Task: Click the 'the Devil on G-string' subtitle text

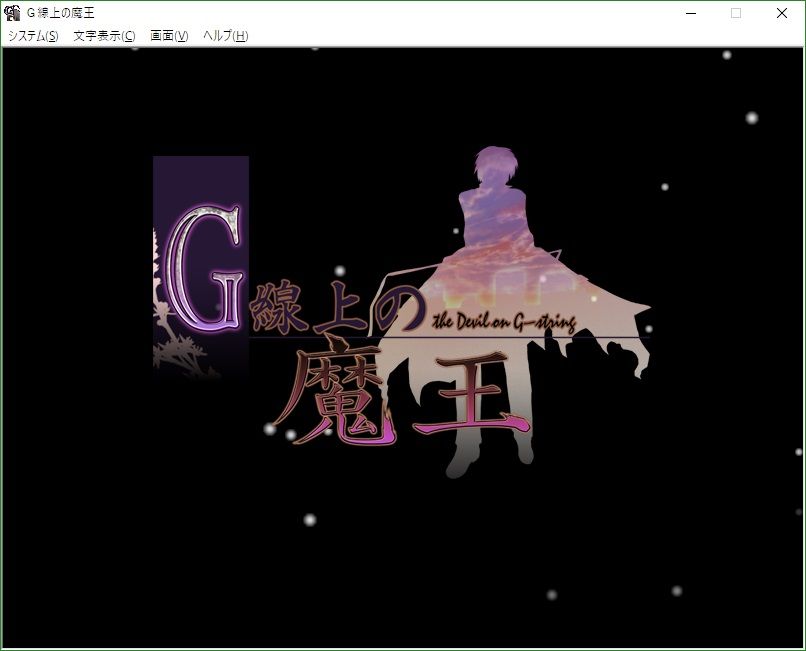Action: (504, 322)
